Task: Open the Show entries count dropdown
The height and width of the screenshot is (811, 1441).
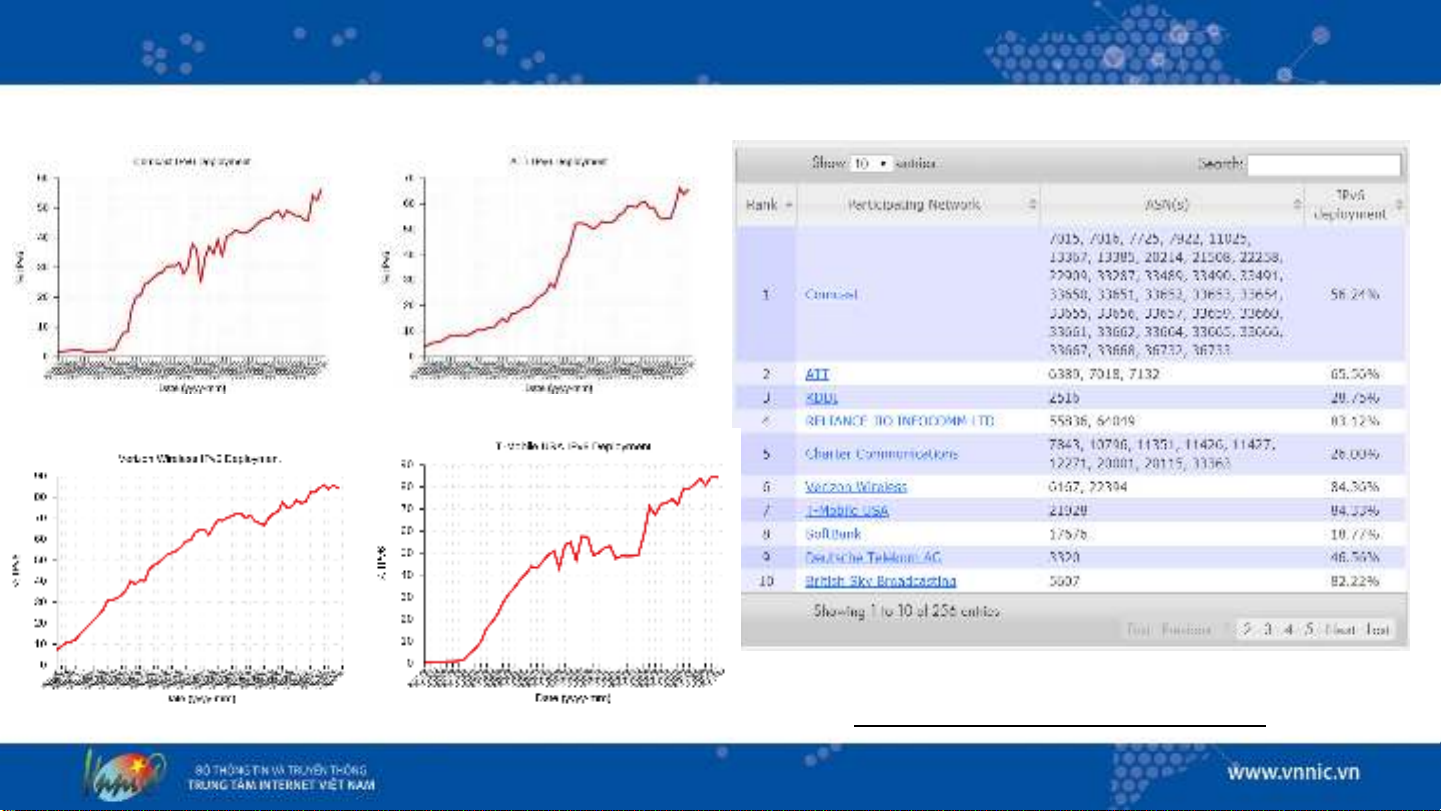Action: [x=871, y=164]
